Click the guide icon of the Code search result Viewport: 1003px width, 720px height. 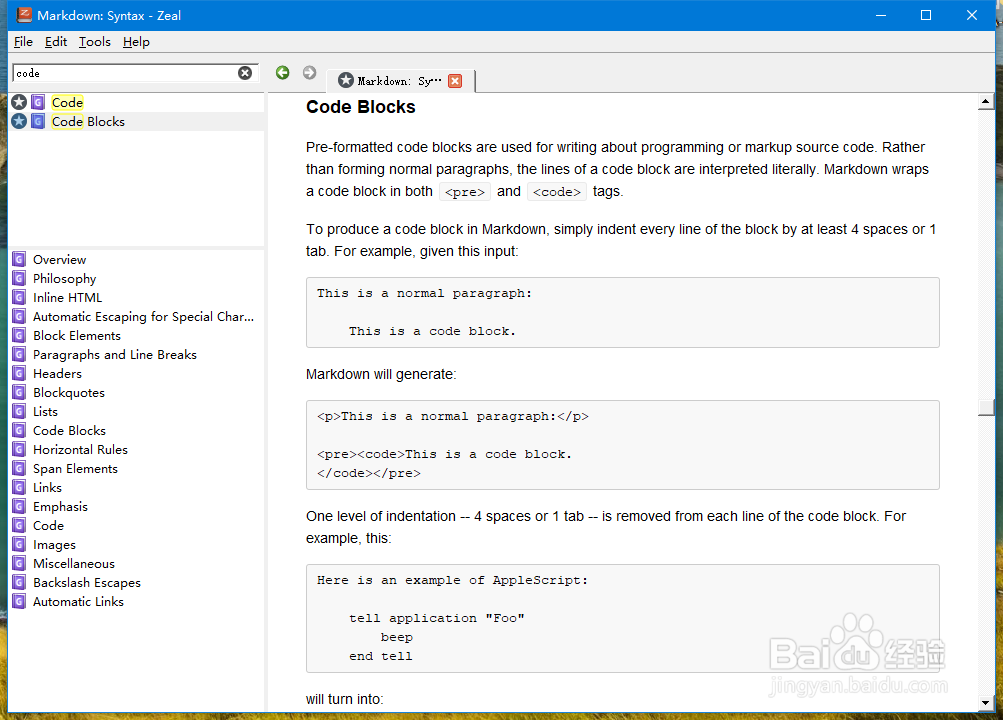coord(38,102)
